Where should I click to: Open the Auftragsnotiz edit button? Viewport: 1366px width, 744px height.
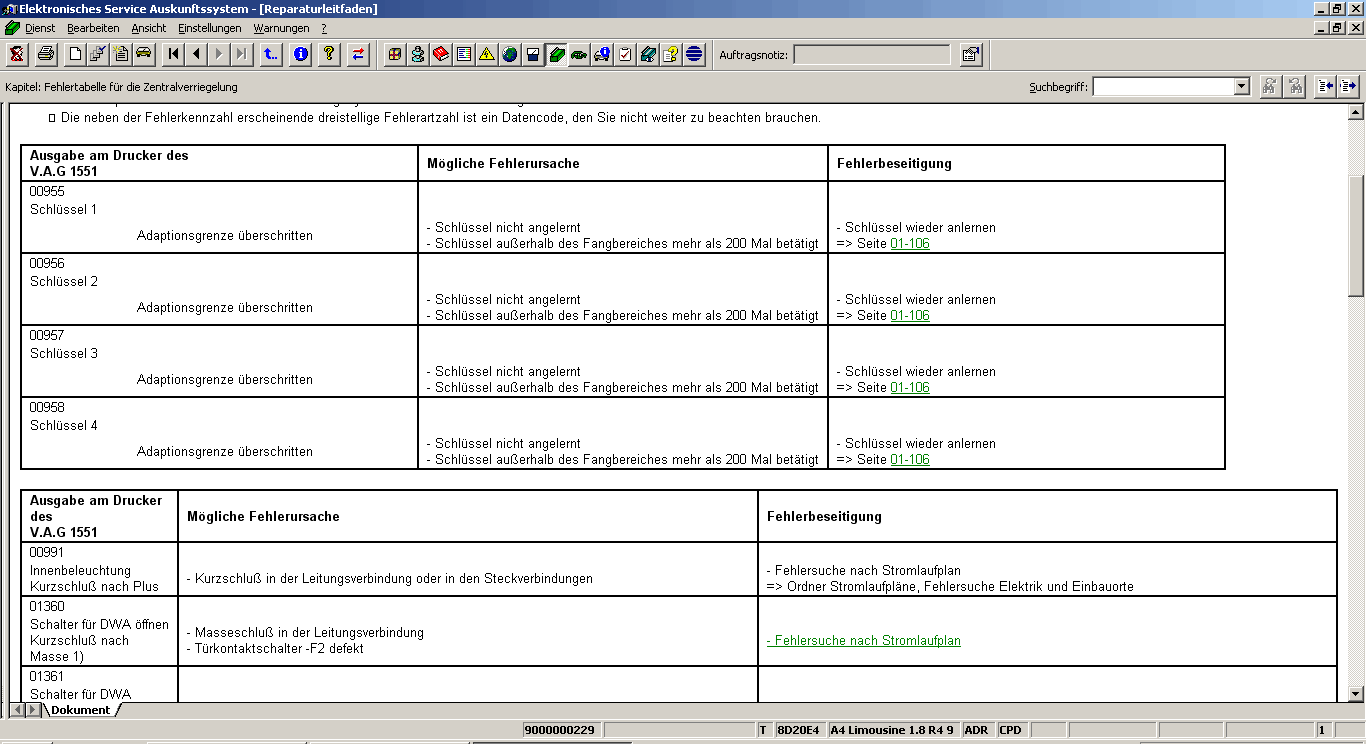970,54
